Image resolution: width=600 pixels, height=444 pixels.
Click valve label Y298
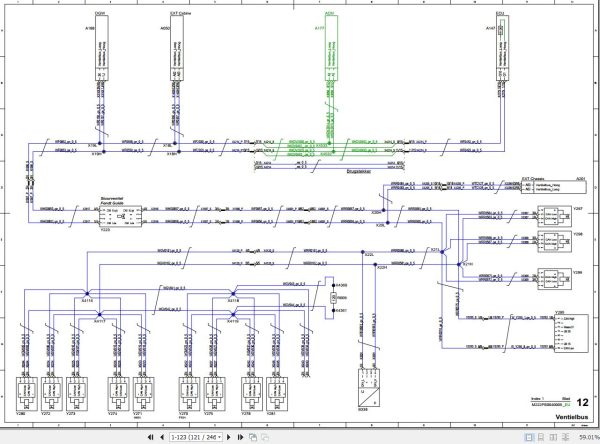[577, 234]
